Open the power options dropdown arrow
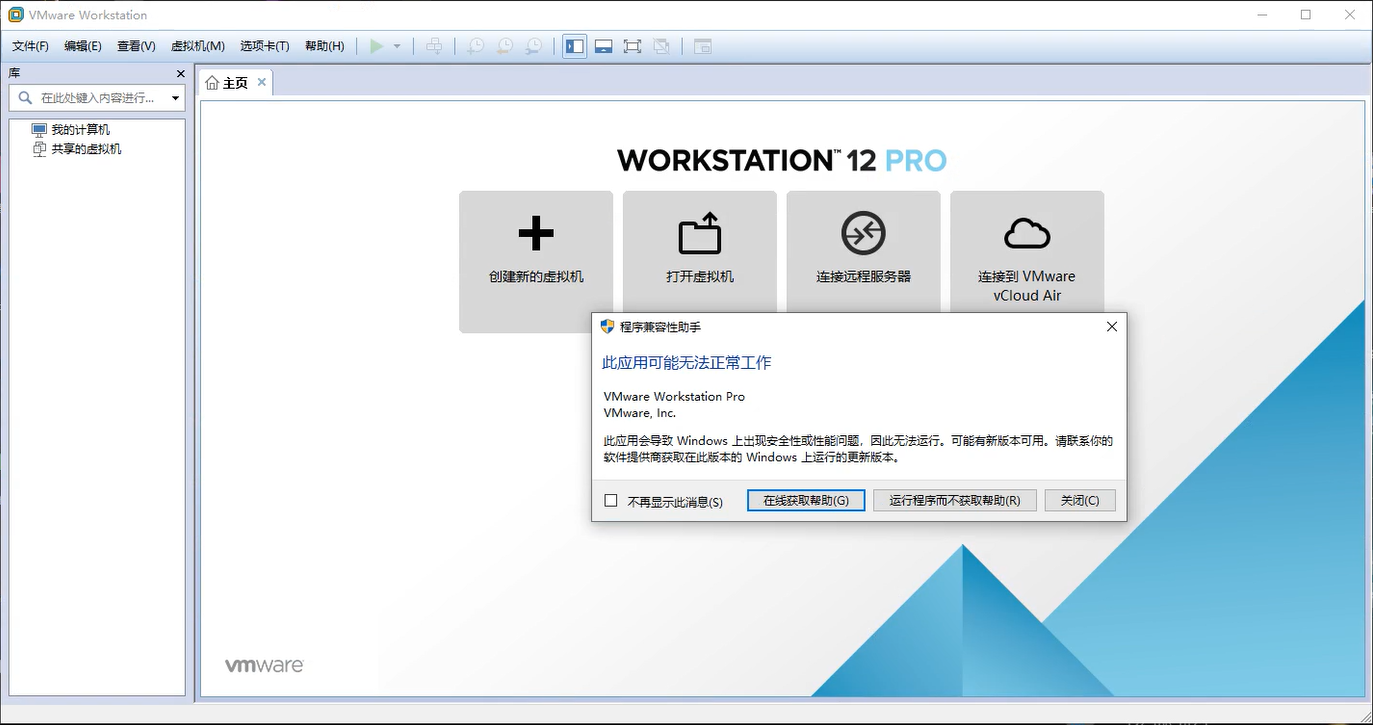The width and height of the screenshot is (1373, 725). [397, 46]
